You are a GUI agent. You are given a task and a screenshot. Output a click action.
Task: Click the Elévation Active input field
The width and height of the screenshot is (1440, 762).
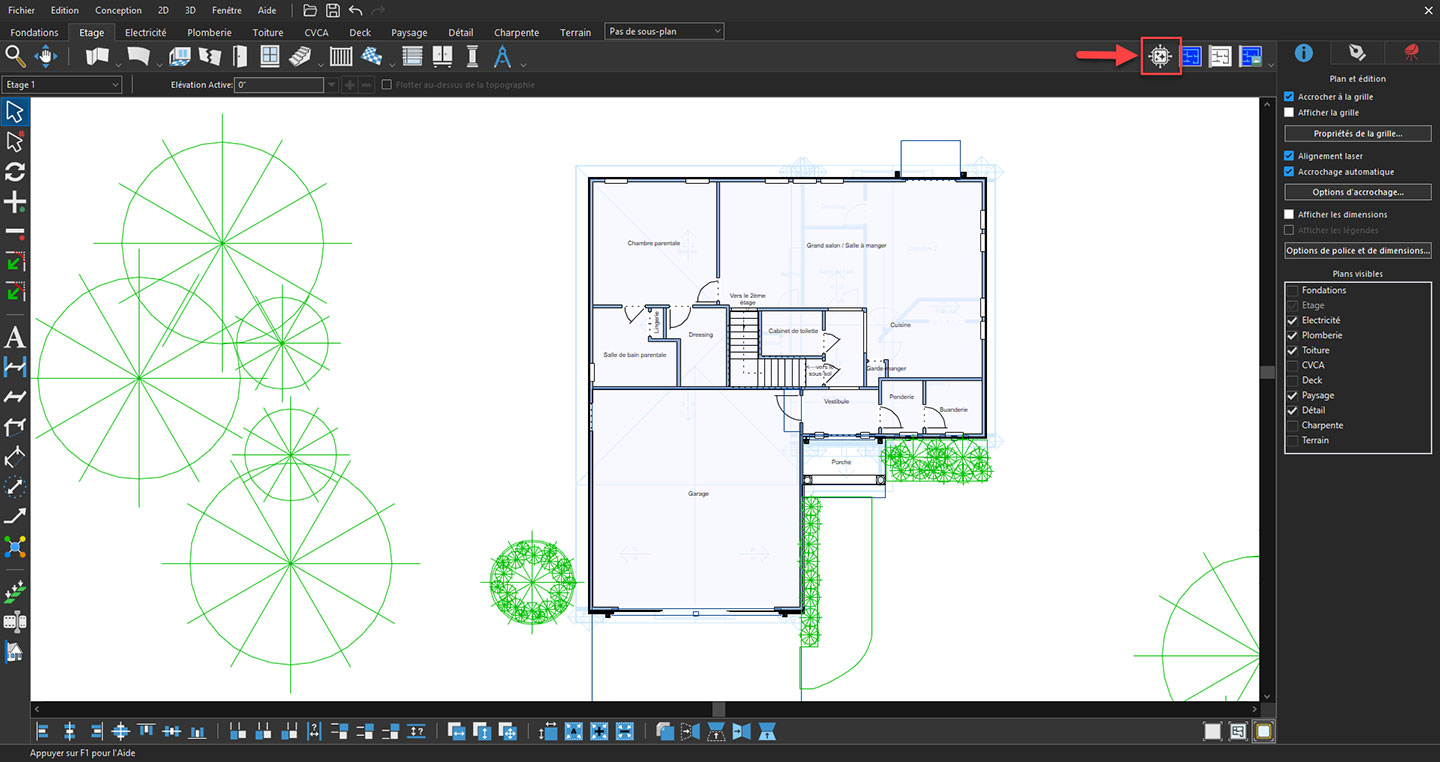coord(279,85)
